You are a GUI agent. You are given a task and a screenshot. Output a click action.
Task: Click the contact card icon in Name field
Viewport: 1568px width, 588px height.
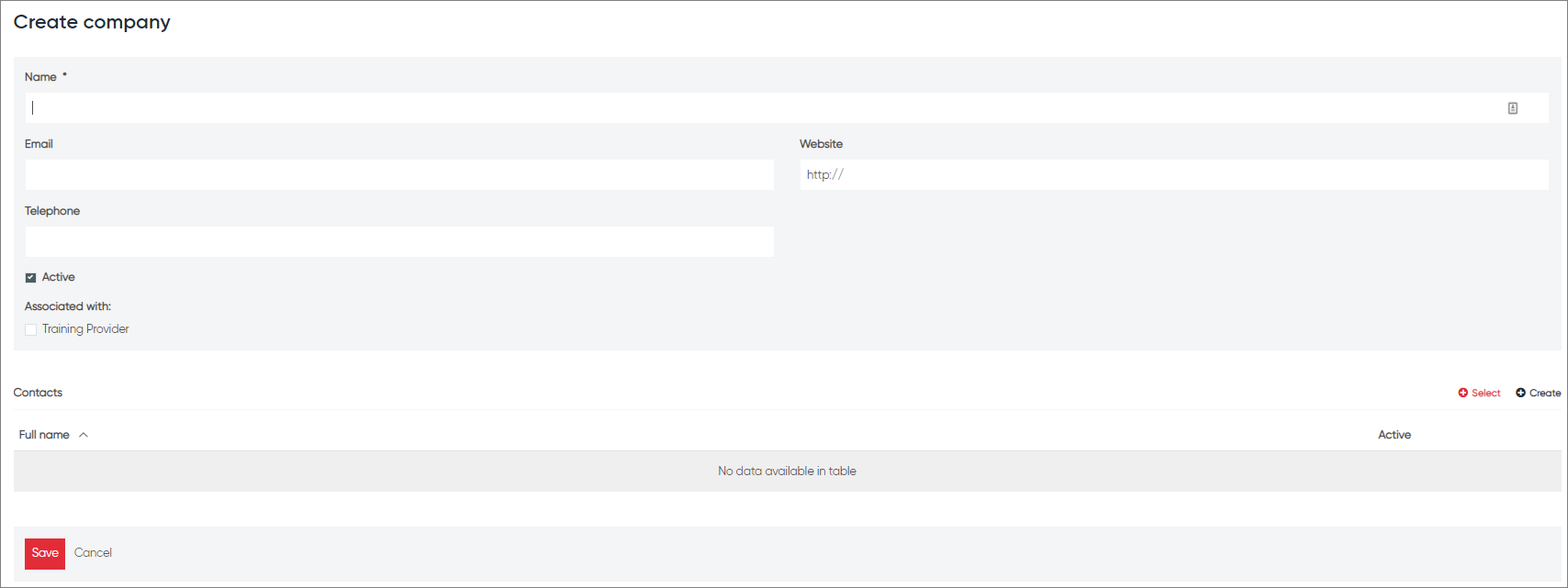point(1513,108)
